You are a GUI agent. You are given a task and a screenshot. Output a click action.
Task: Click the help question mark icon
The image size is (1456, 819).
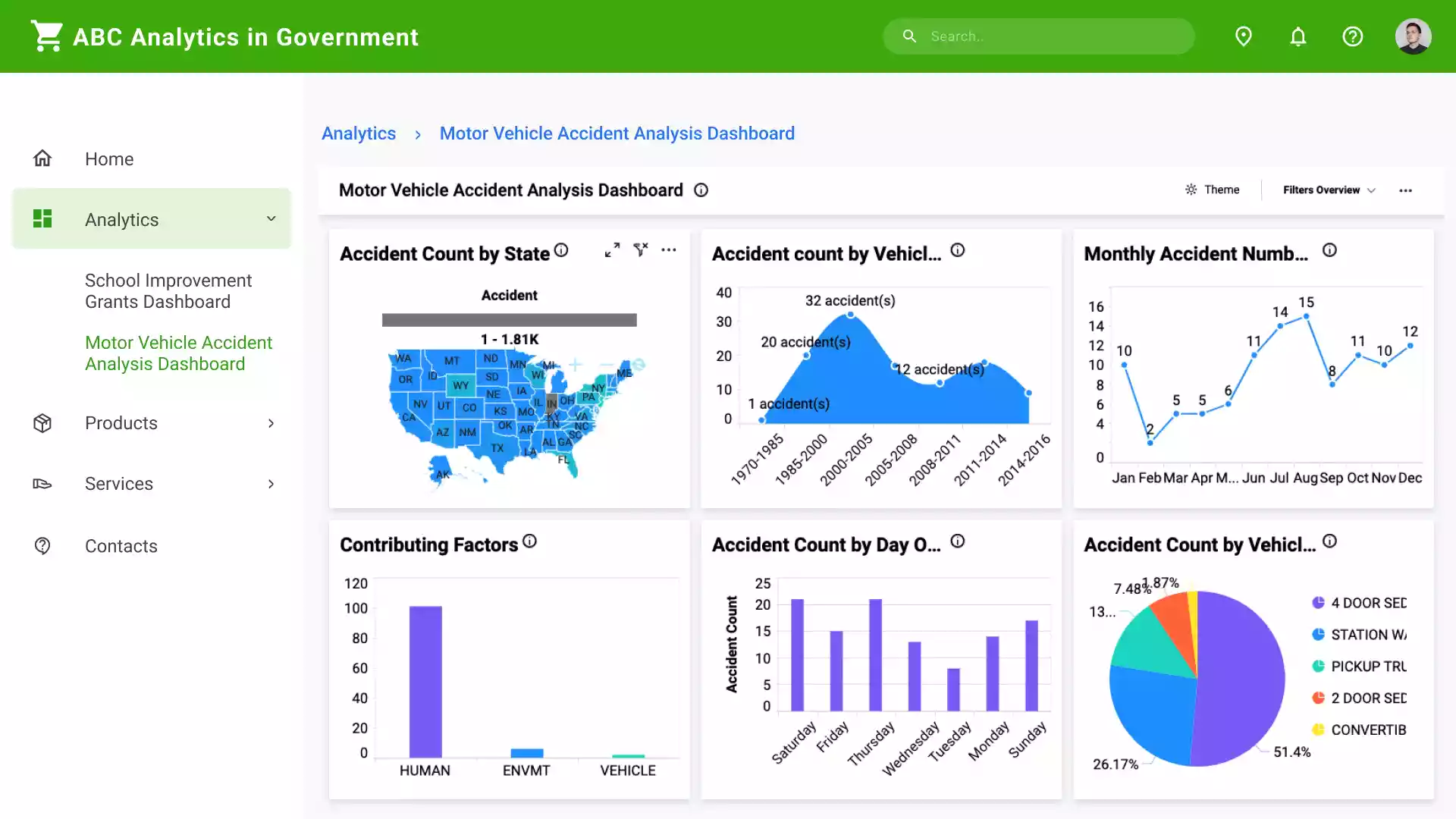pos(1352,36)
